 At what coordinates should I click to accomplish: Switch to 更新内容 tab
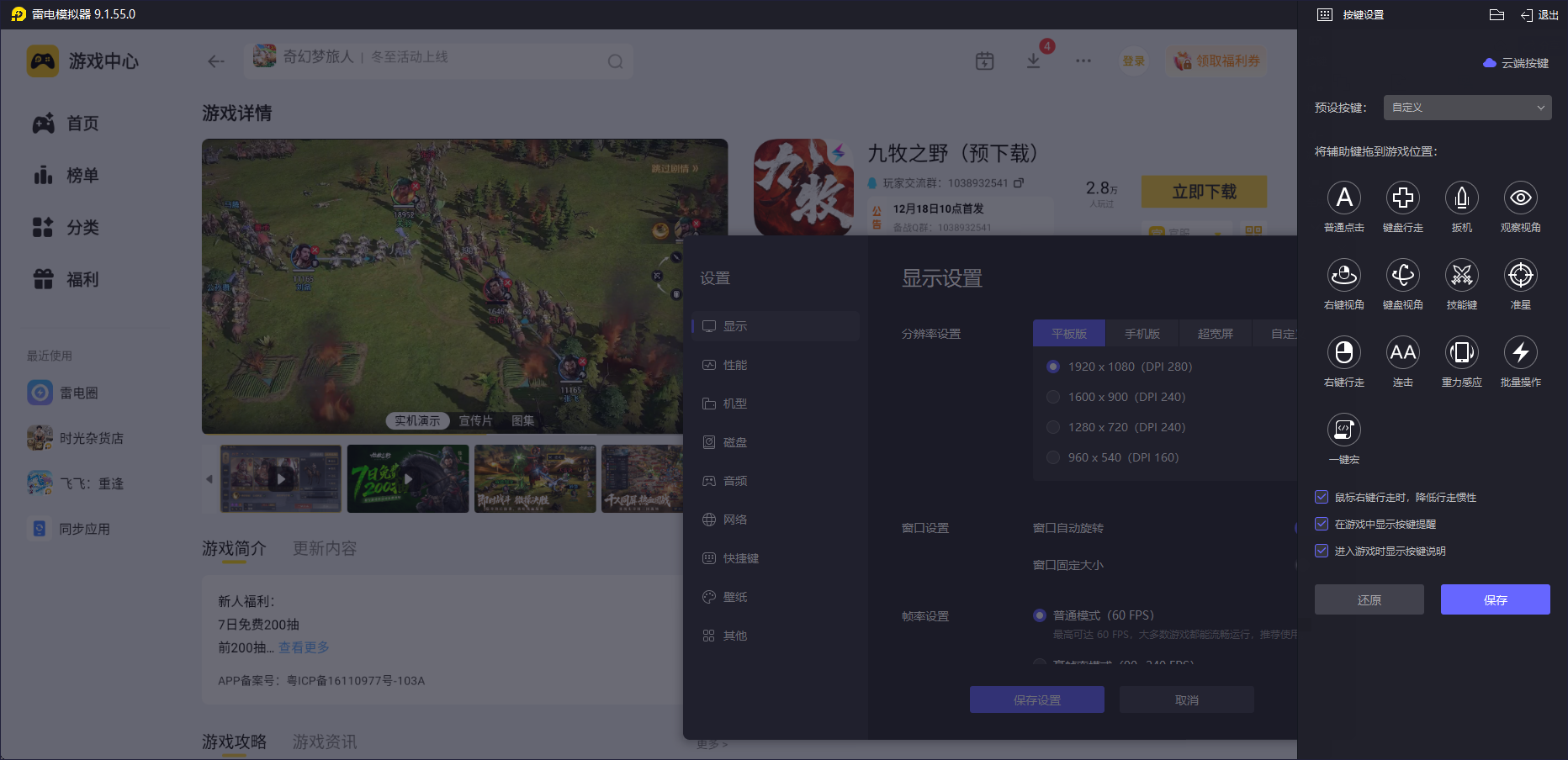click(x=325, y=548)
